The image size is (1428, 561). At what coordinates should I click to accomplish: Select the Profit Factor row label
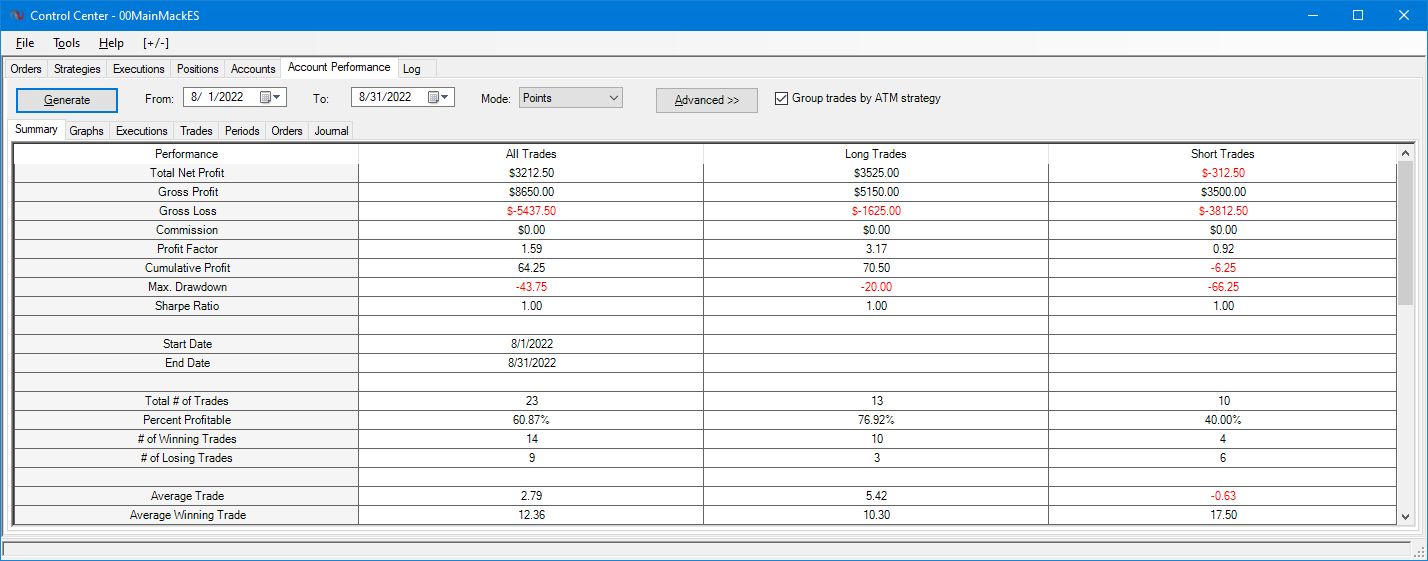(186, 249)
